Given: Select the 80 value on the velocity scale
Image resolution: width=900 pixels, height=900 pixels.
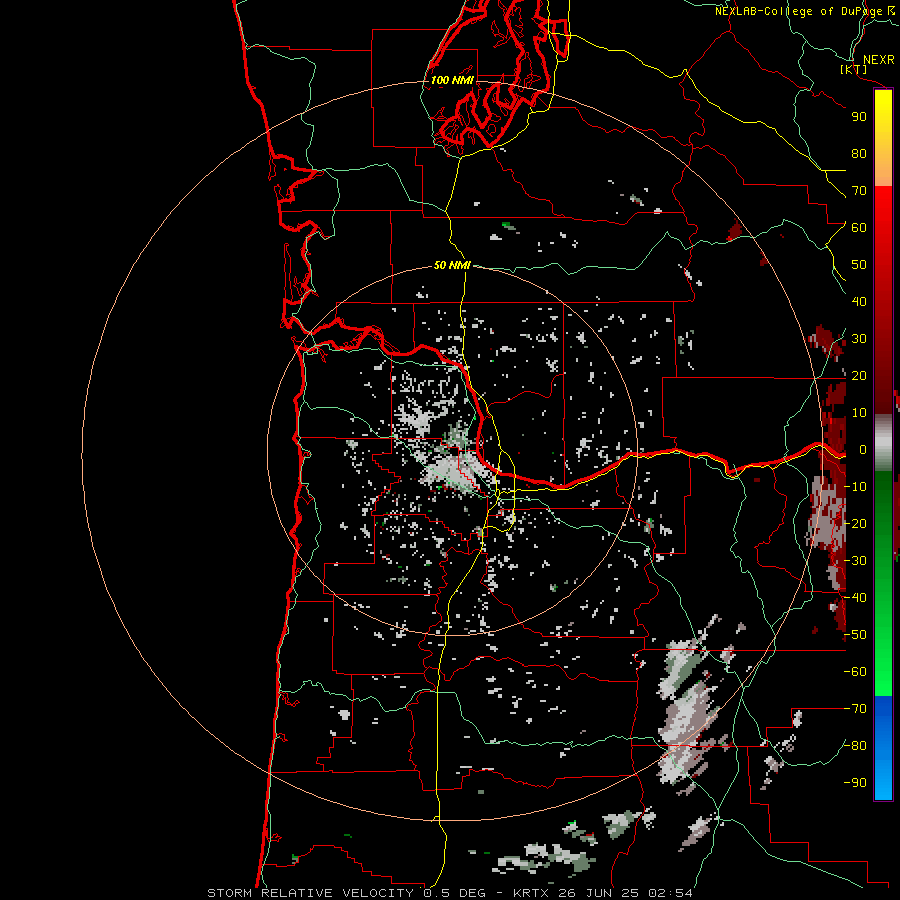Looking at the screenshot, I should pos(859,154).
